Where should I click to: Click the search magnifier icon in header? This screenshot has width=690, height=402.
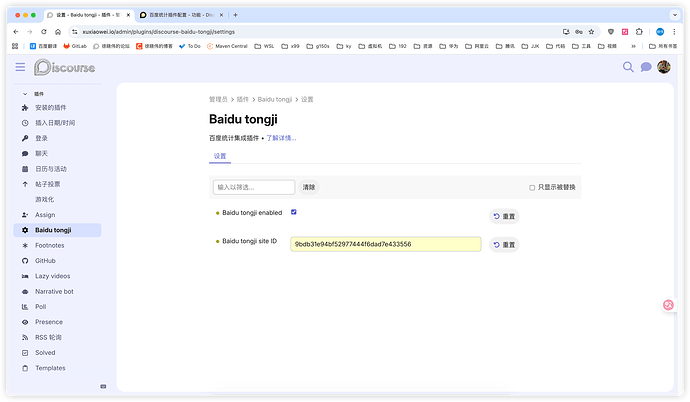point(629,67)
